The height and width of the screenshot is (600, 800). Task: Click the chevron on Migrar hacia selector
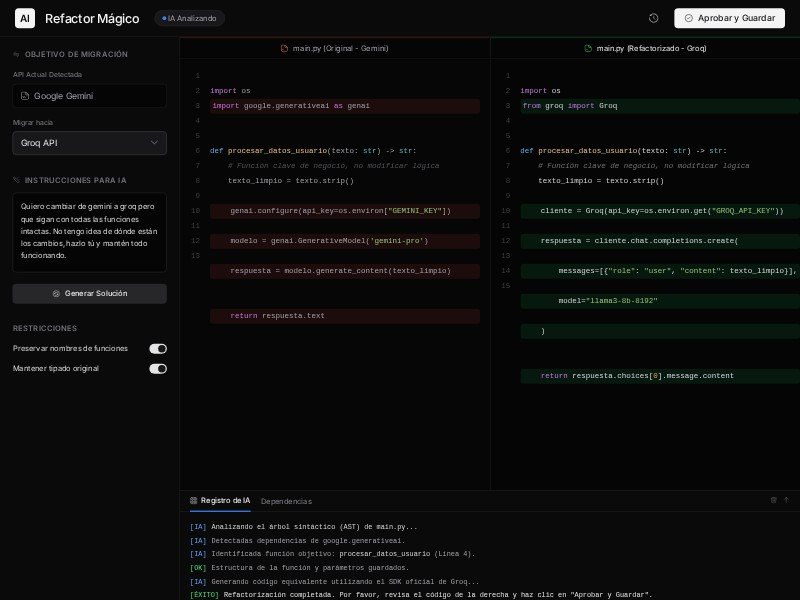click(x=154, y=143)
